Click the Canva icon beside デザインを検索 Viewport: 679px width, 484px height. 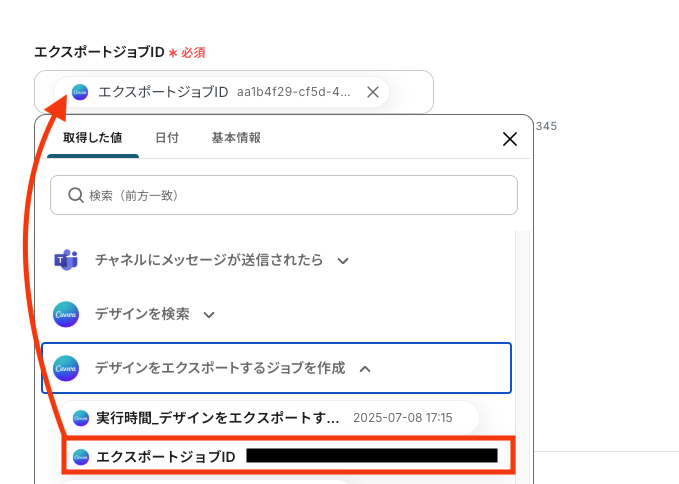[x=66, y=314]
